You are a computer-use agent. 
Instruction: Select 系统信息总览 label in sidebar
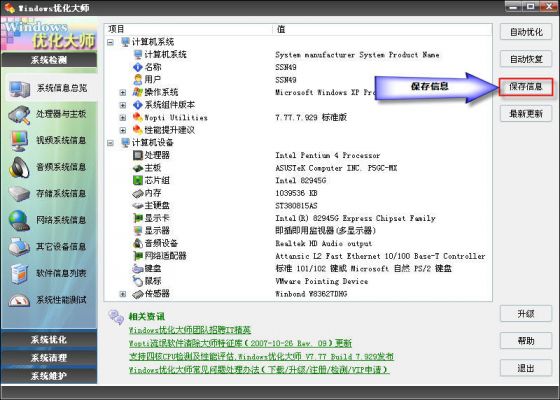[x=62, y=88]
